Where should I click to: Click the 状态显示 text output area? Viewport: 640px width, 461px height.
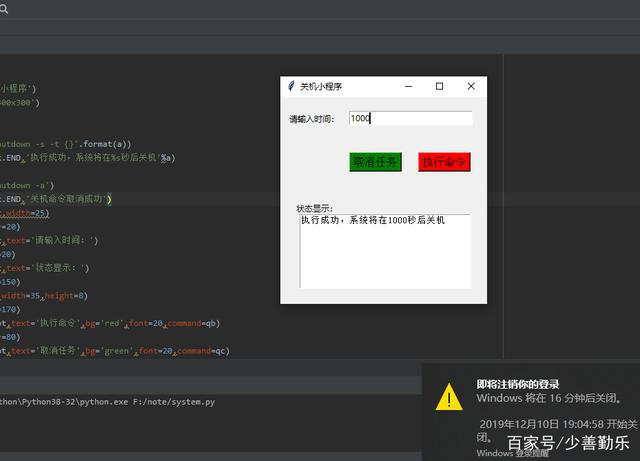385,251
